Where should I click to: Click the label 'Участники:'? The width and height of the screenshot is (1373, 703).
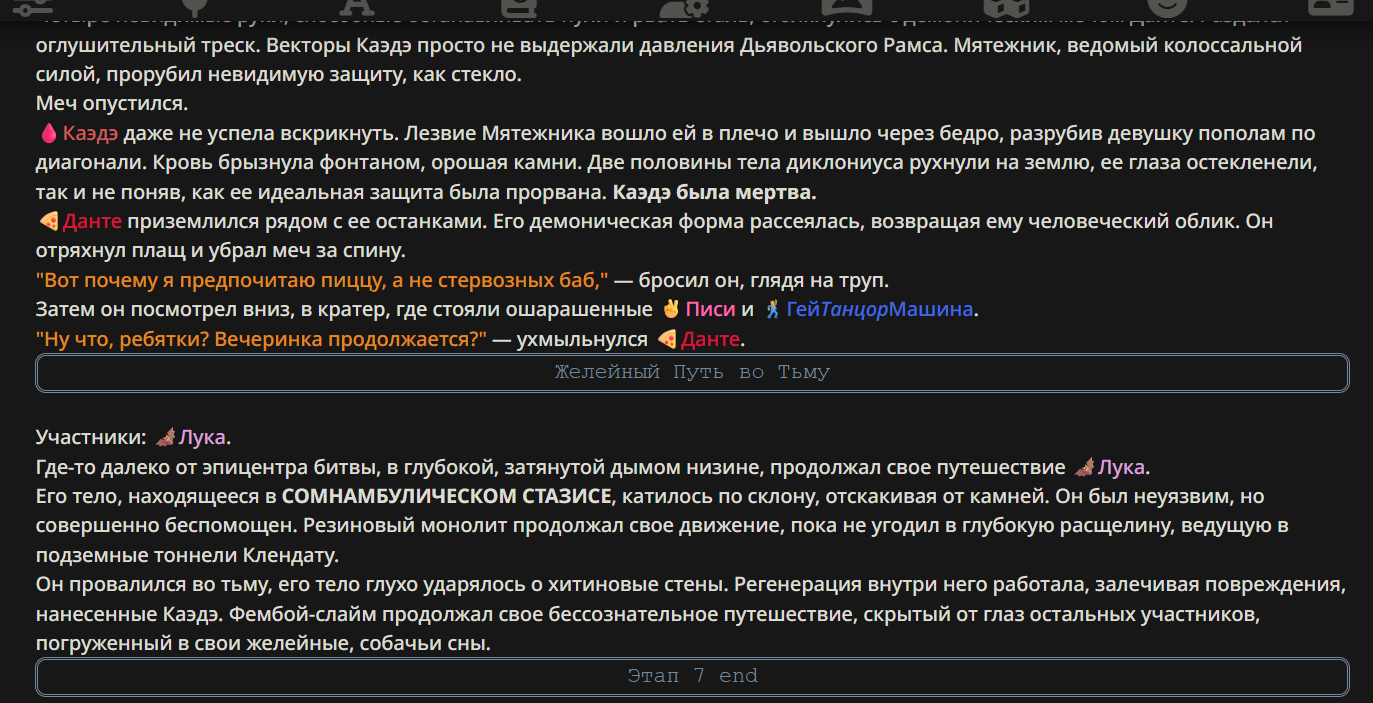tap(91, 437)
